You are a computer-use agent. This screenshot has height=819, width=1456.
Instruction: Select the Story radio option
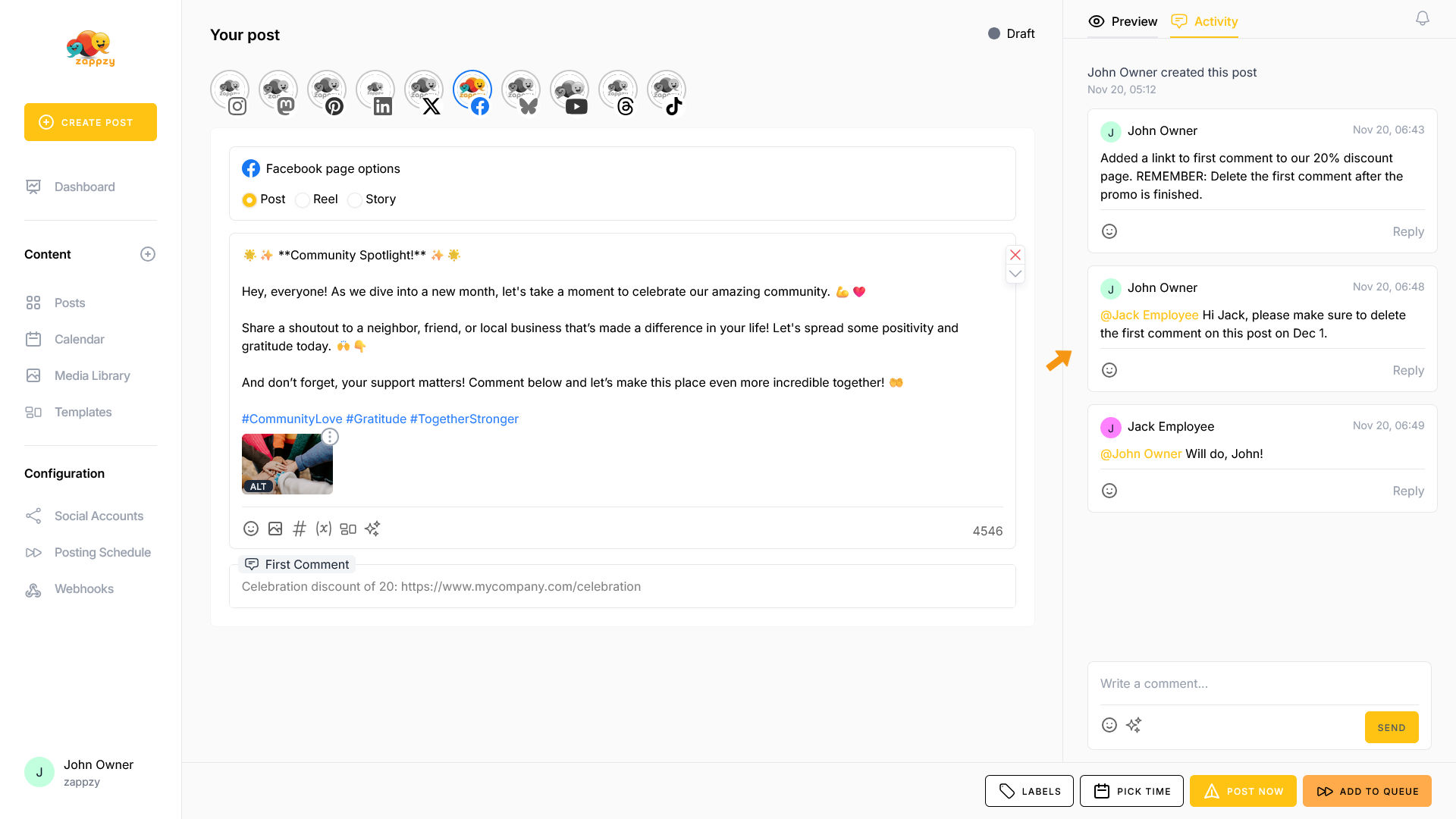[355, 200]
